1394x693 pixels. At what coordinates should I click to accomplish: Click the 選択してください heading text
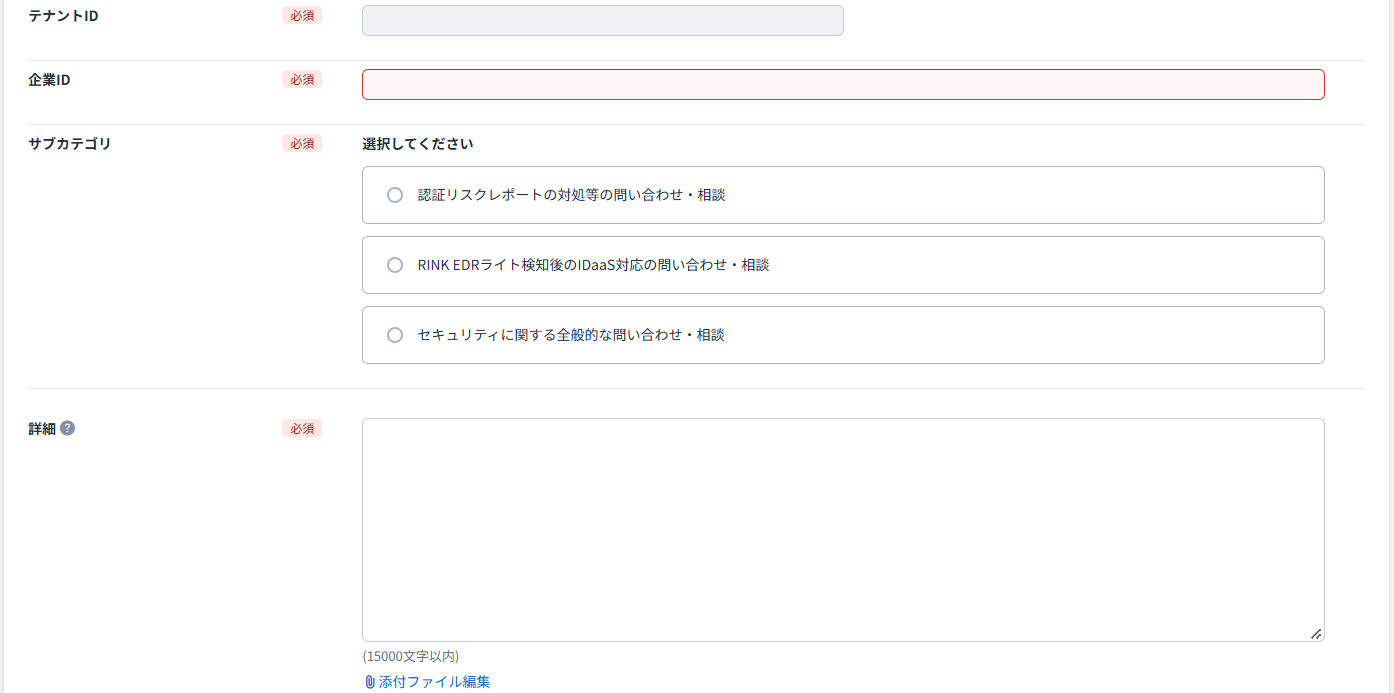click(417, 144)
